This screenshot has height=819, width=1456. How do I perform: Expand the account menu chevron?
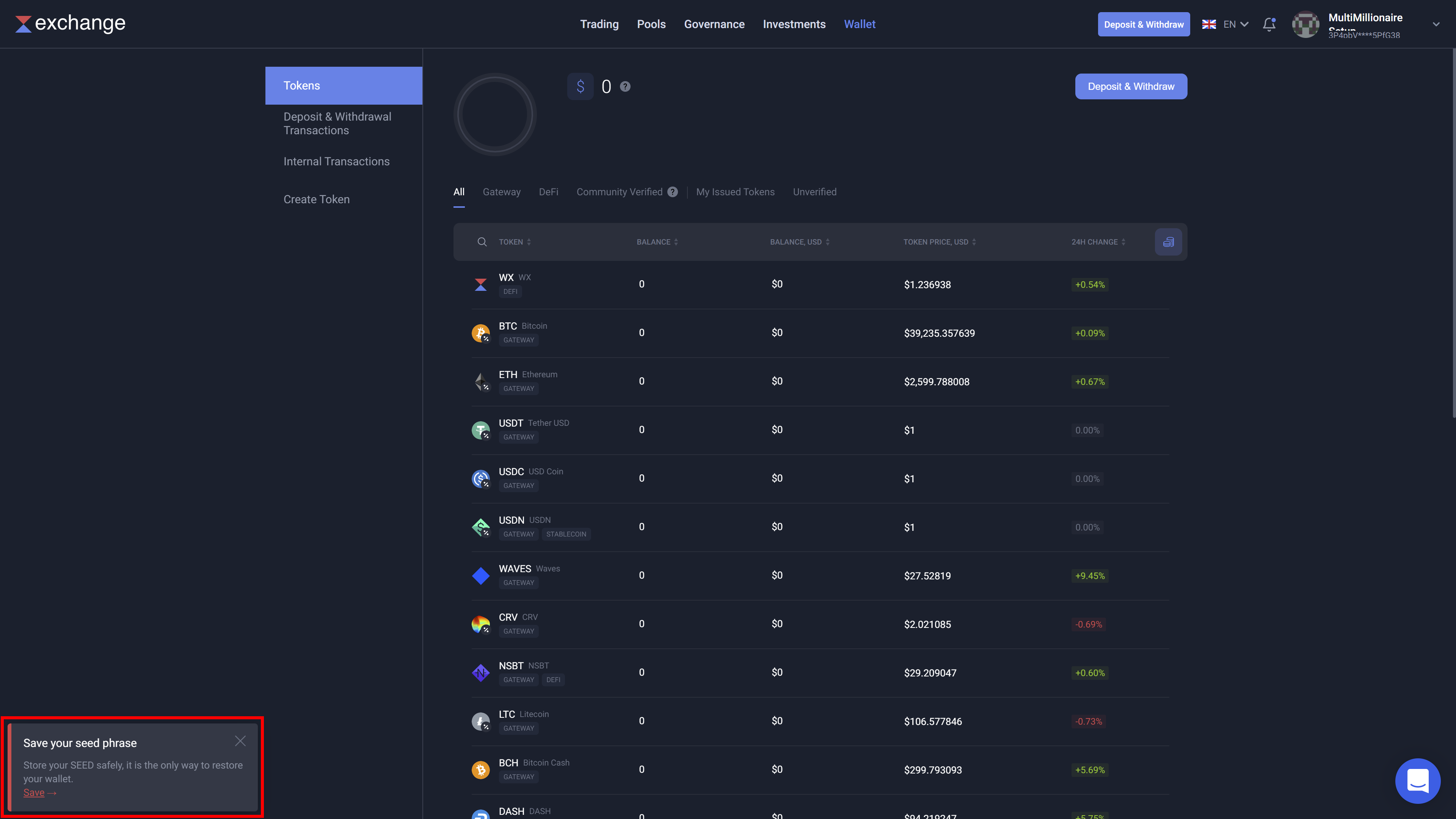[x=1436, y=24]
